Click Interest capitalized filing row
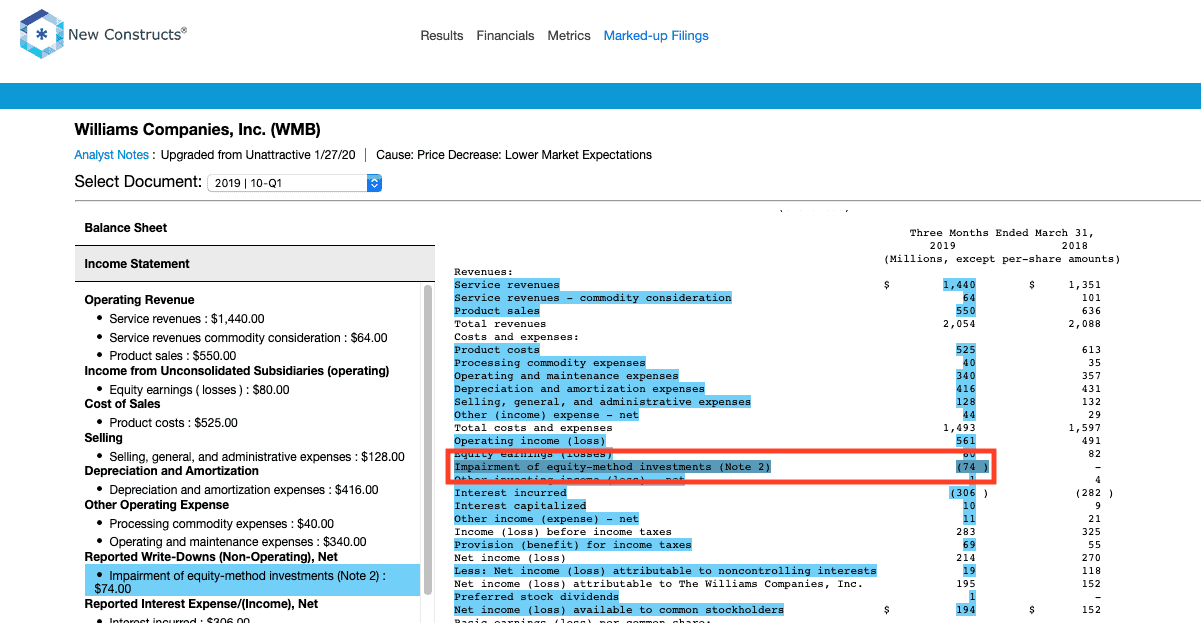This screenshot has height=623, width=1201. [520, 506]
